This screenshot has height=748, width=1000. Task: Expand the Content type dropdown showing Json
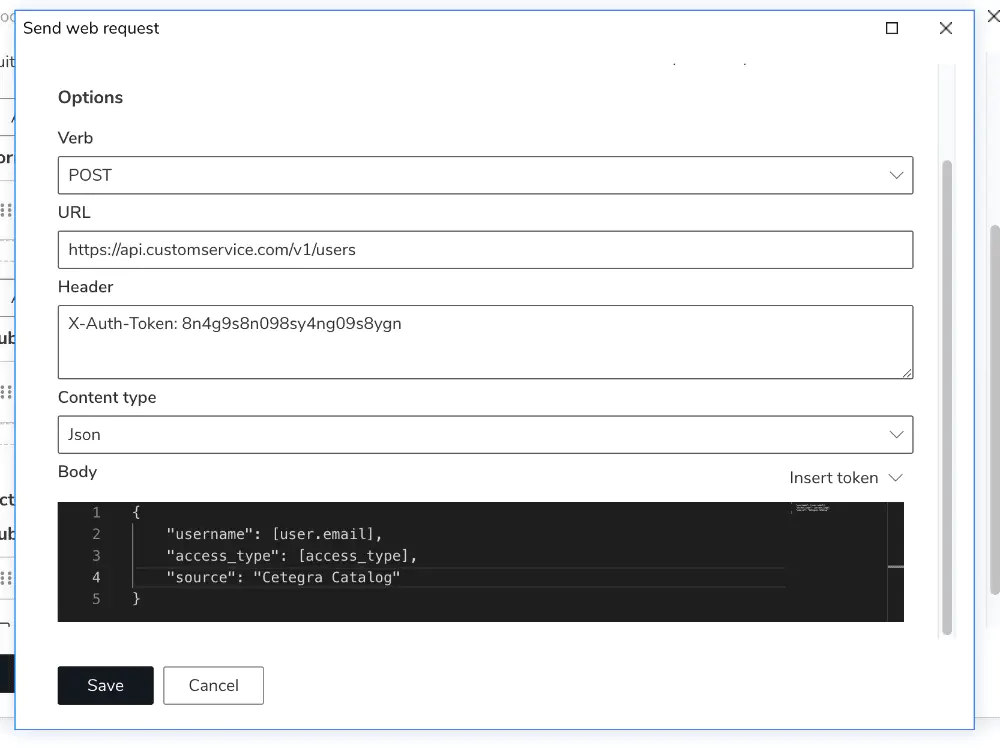(486, 435)
